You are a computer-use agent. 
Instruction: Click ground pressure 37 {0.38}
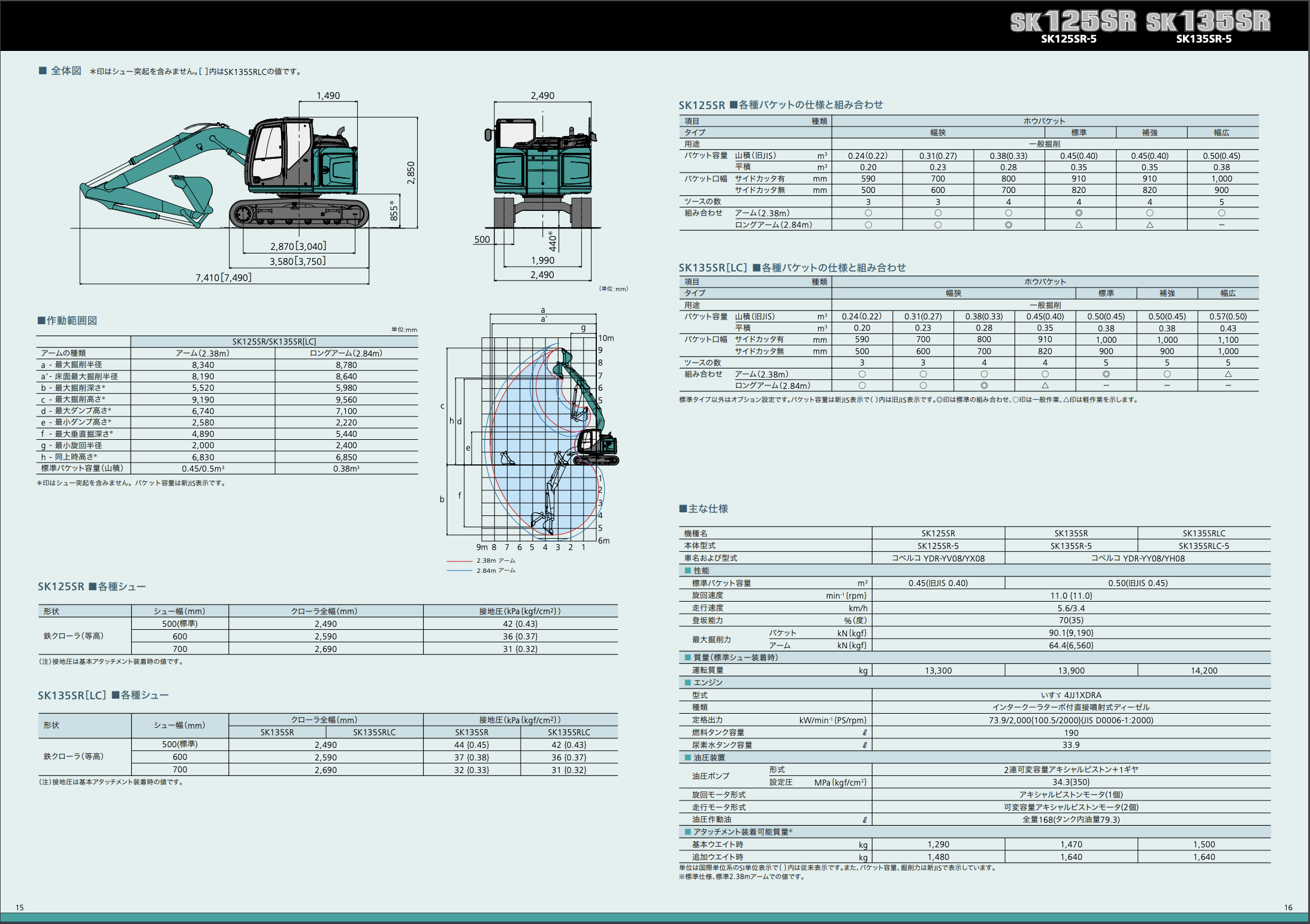point(472,757)
